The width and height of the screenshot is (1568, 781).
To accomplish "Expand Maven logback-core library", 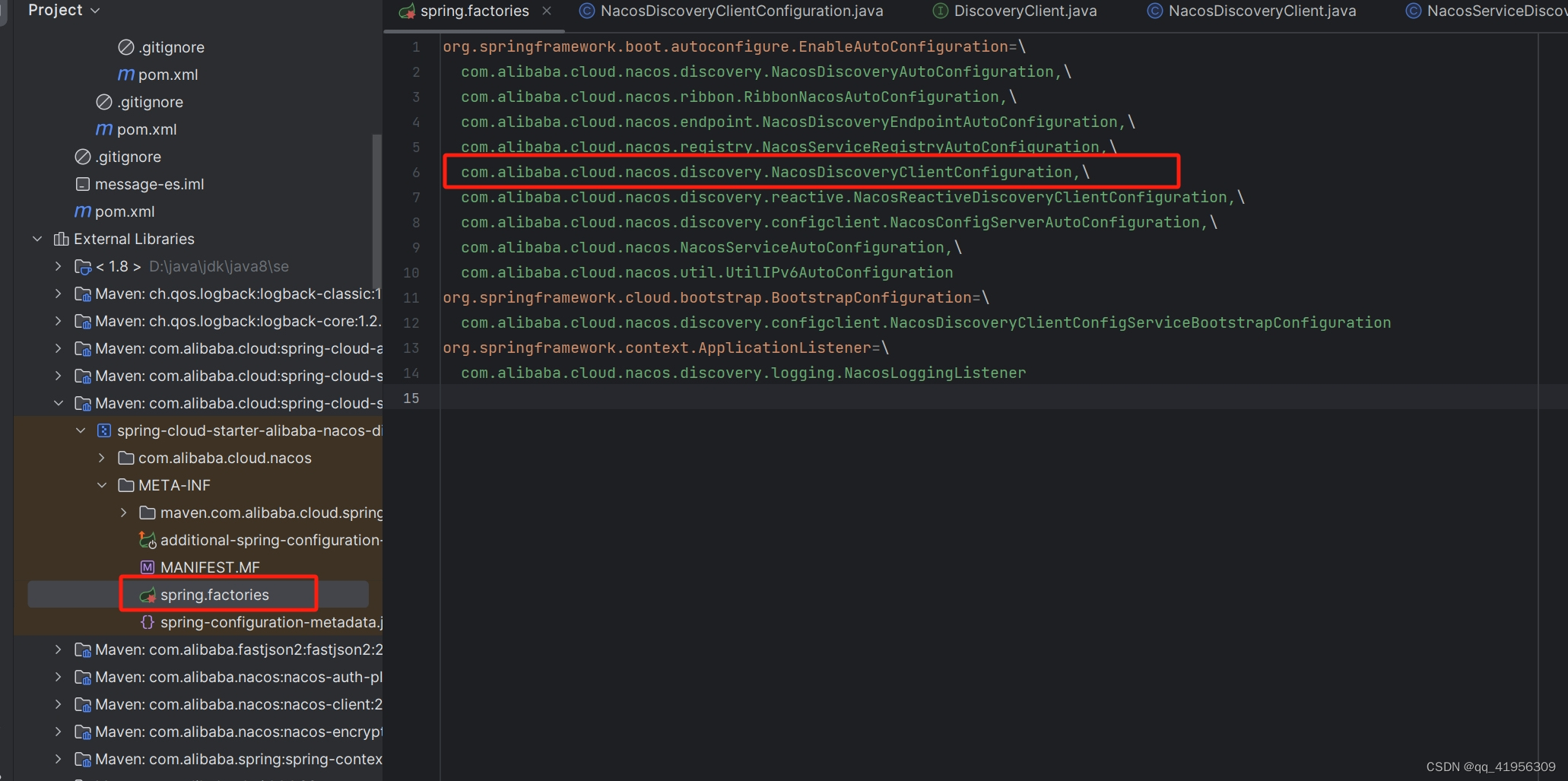I will coord(59,321).
